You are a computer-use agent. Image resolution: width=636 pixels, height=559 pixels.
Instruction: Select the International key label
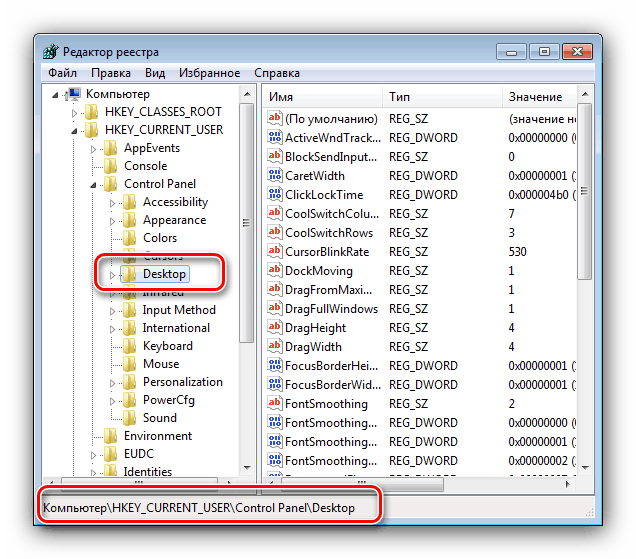tap(176, 328)
